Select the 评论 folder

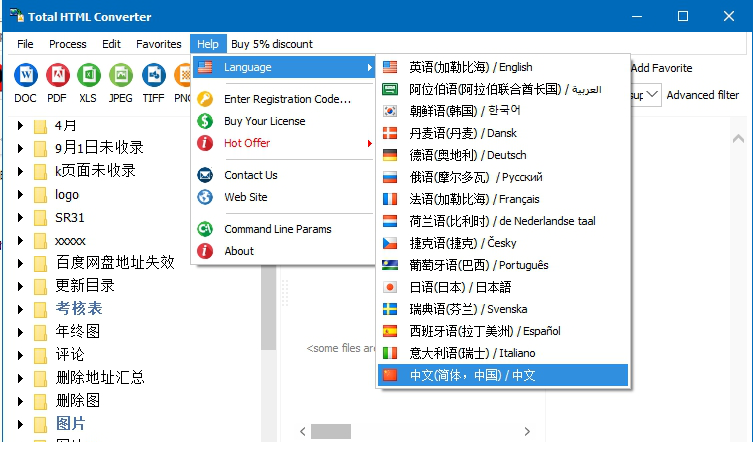70,354
